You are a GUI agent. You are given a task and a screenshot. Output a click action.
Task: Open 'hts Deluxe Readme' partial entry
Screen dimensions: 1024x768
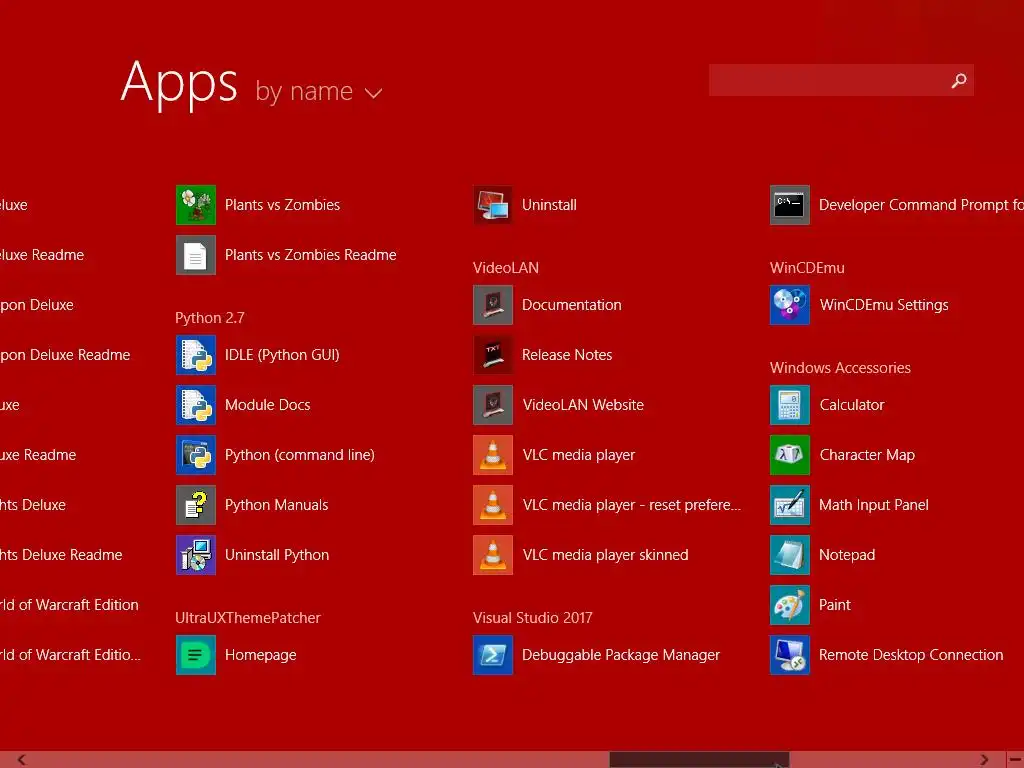pyautogui.click(x=61, y=555)
